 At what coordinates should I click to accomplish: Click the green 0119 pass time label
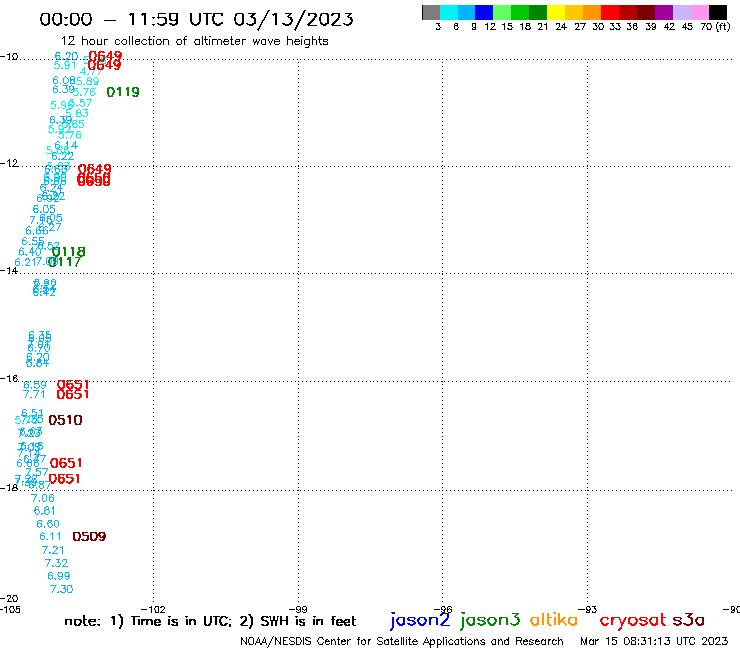123,92
